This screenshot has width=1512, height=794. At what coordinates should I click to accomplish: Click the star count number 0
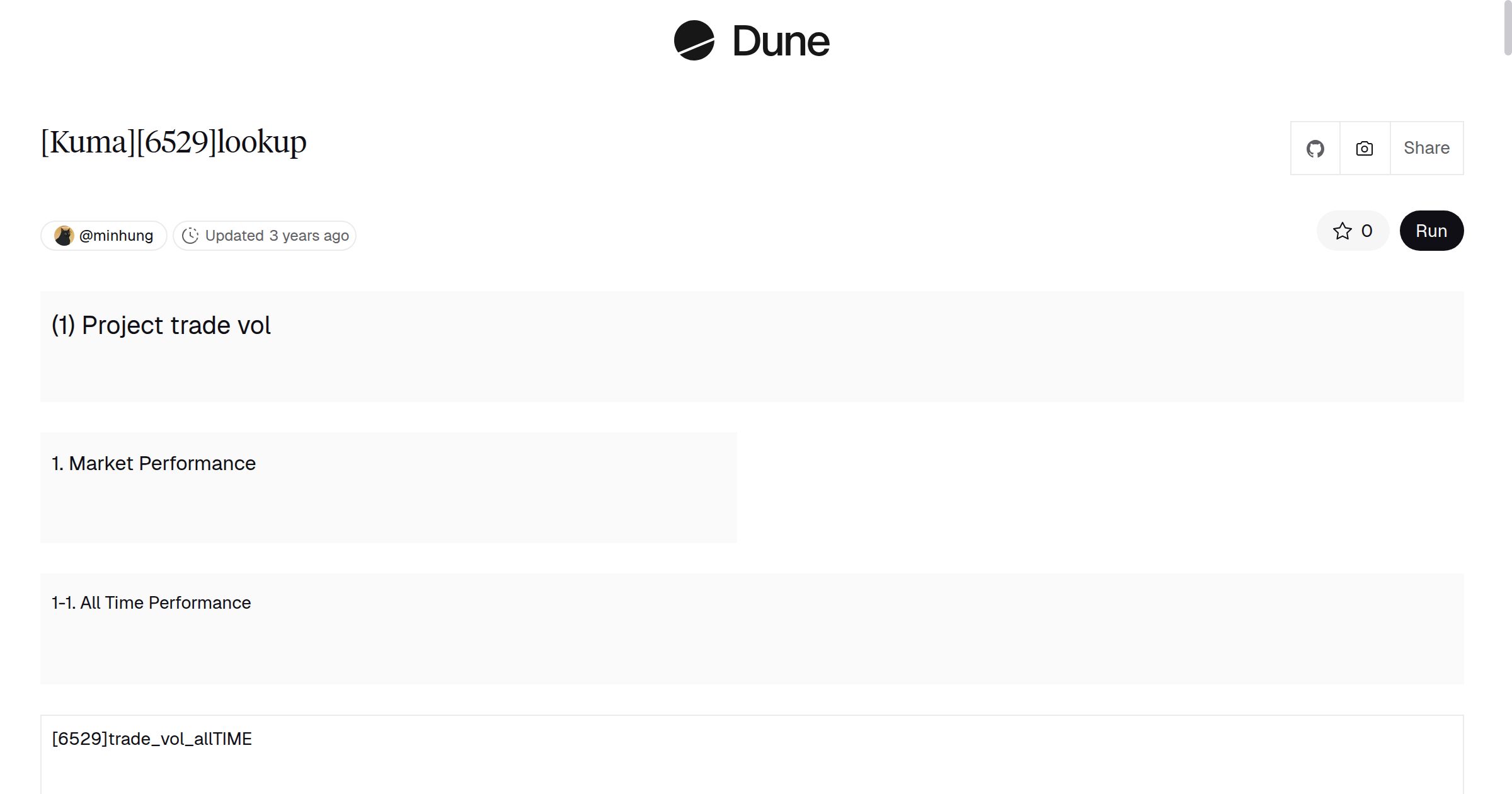coord(1366,231)
